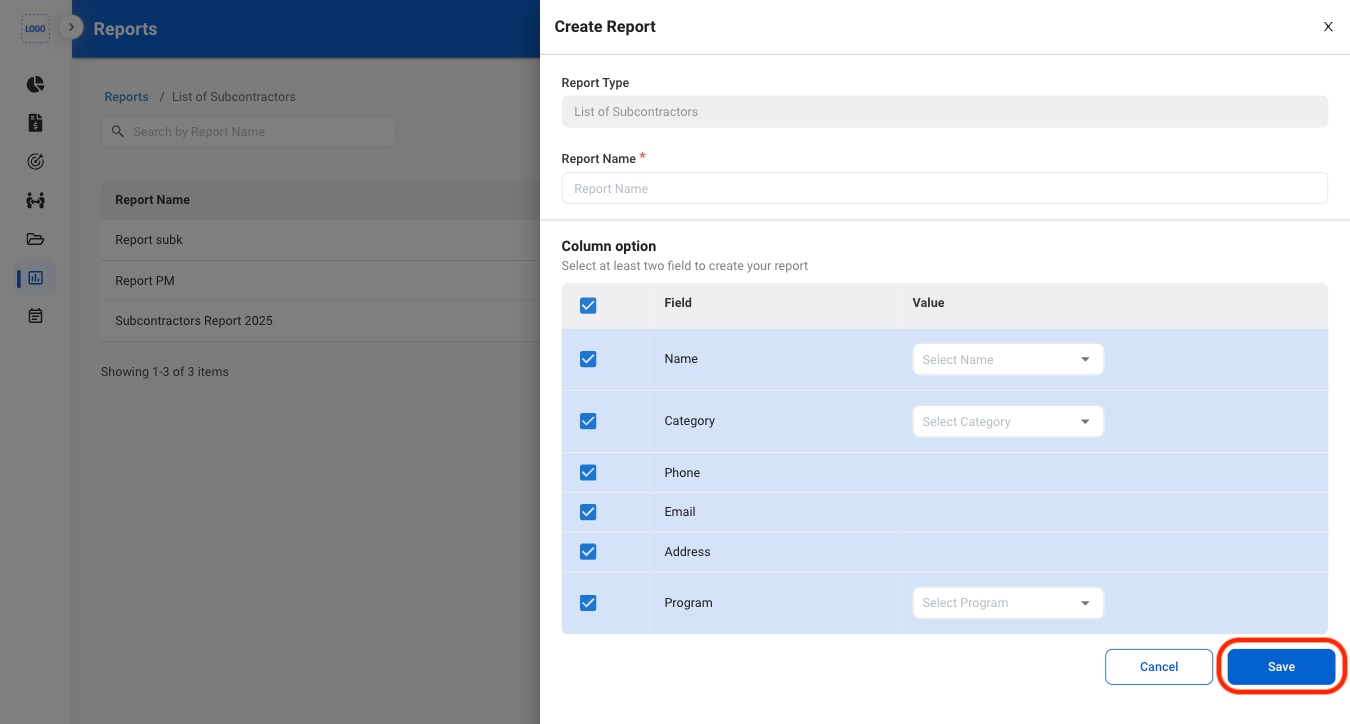Close the Create Report panel
This screenshot has height=724, width=1350.
click(1328, 27)
